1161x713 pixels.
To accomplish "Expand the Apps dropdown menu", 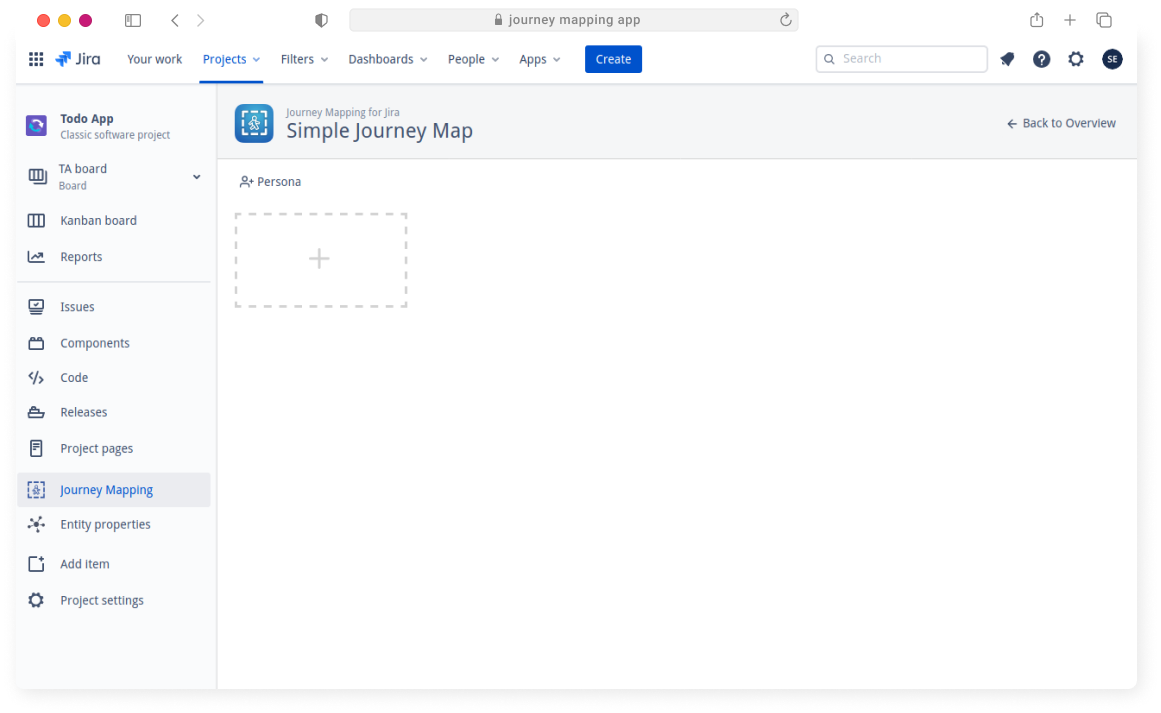I will pos(540,59).
